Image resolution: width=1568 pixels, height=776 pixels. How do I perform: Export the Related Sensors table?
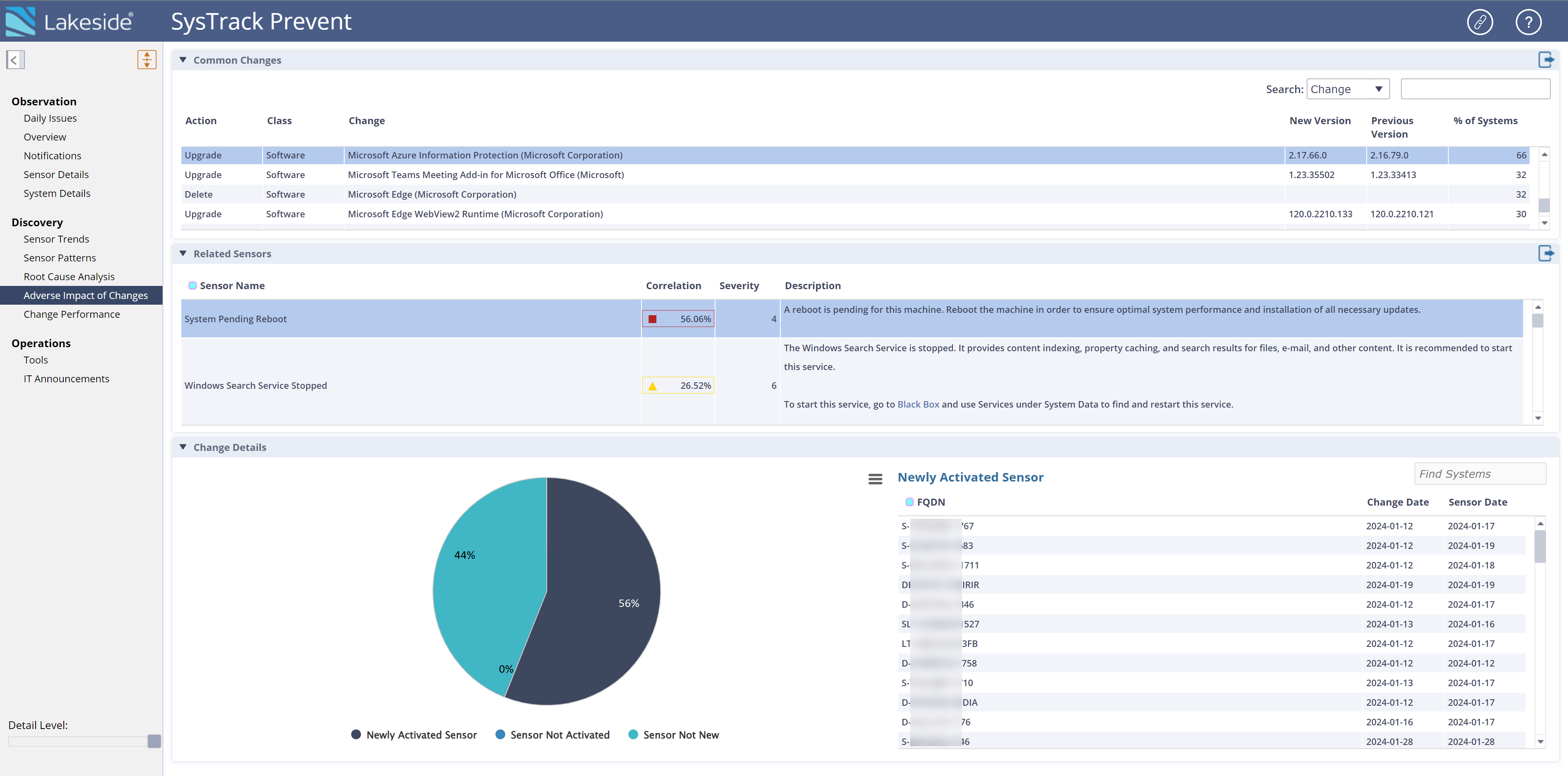coord(1546,253)
